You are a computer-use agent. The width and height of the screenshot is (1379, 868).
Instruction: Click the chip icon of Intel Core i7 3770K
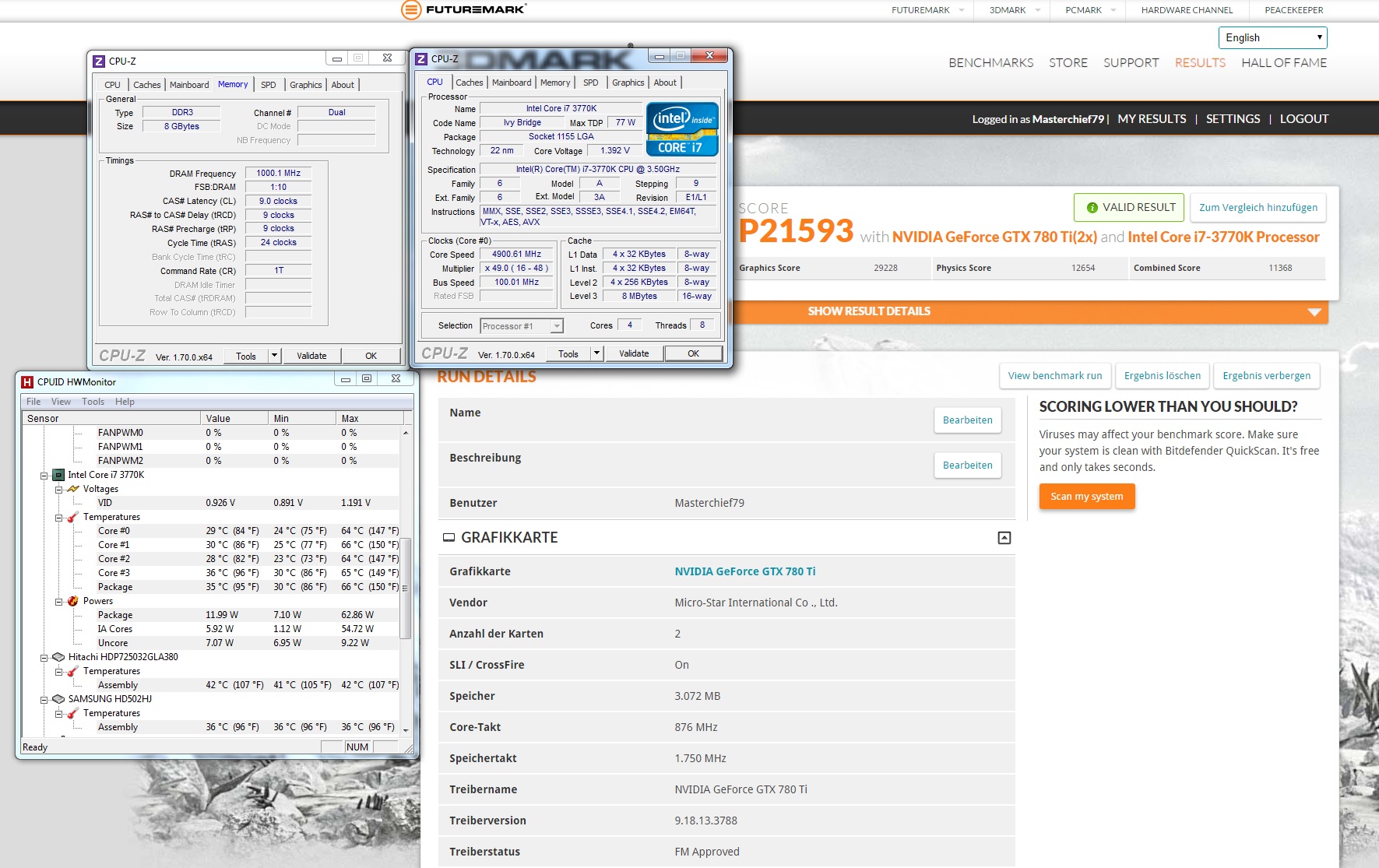[58, 475]
